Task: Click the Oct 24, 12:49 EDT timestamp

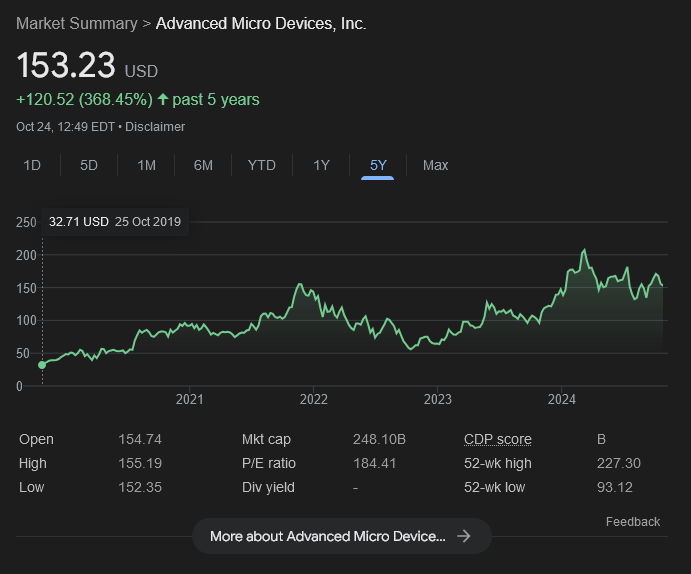Action: 65,127
